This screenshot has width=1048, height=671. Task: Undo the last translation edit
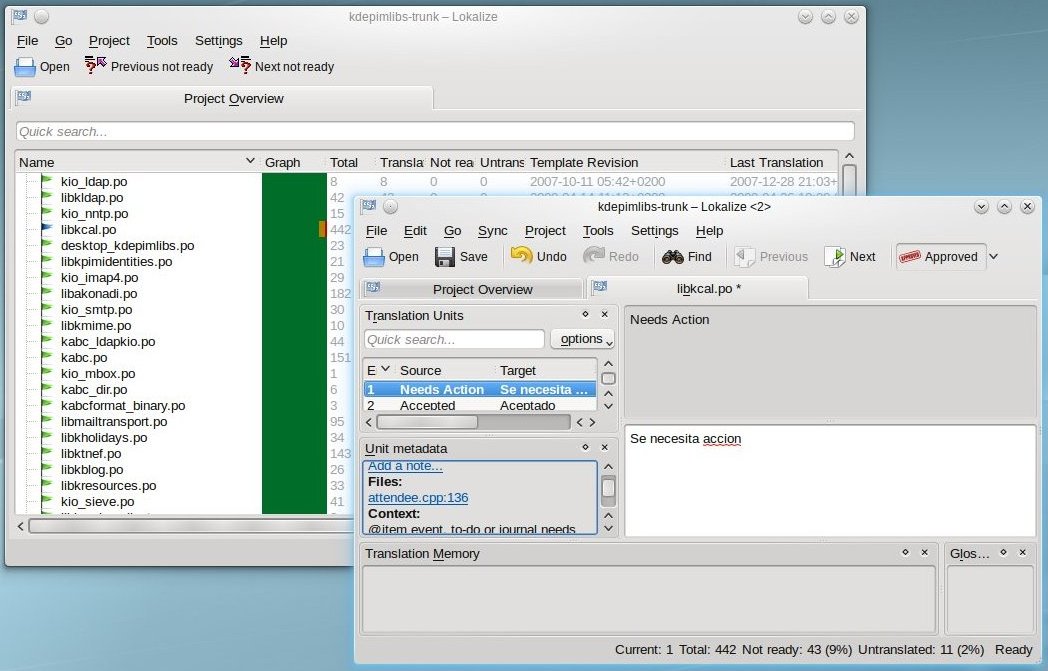tap(538, 257)
